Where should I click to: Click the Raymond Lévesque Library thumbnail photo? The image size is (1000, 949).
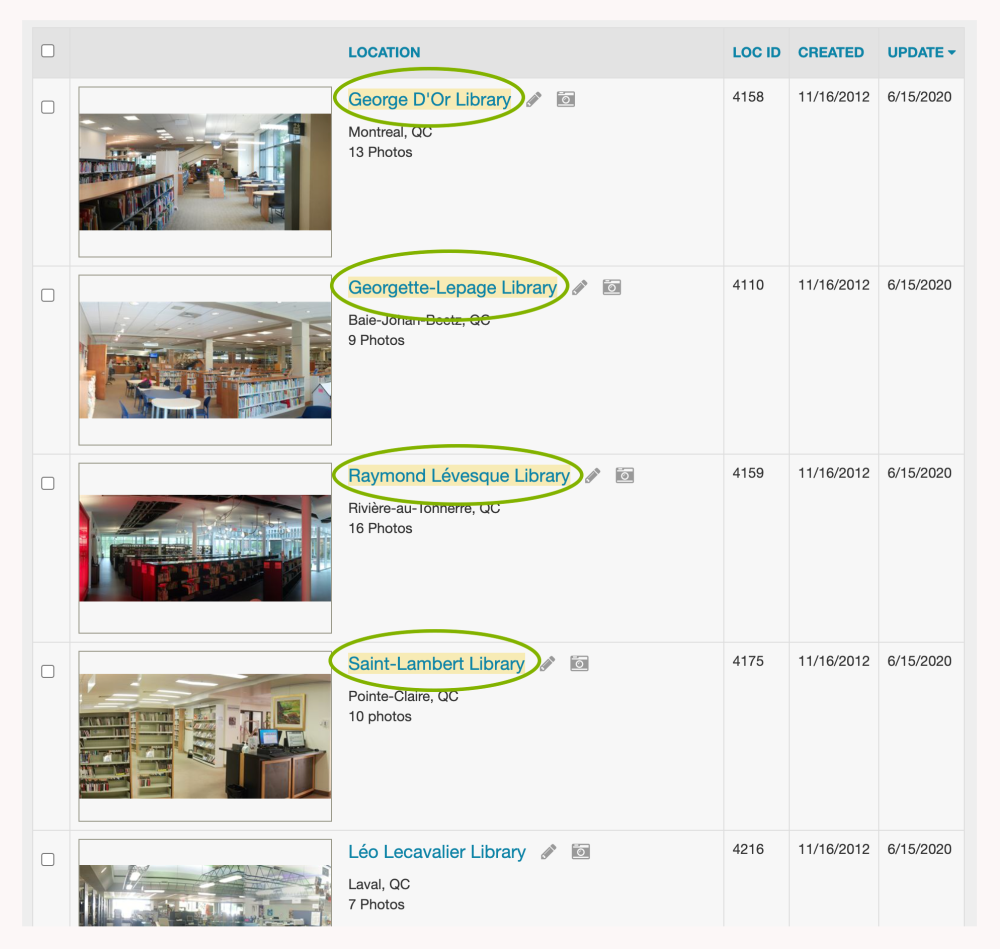click(x=205, y=548)
